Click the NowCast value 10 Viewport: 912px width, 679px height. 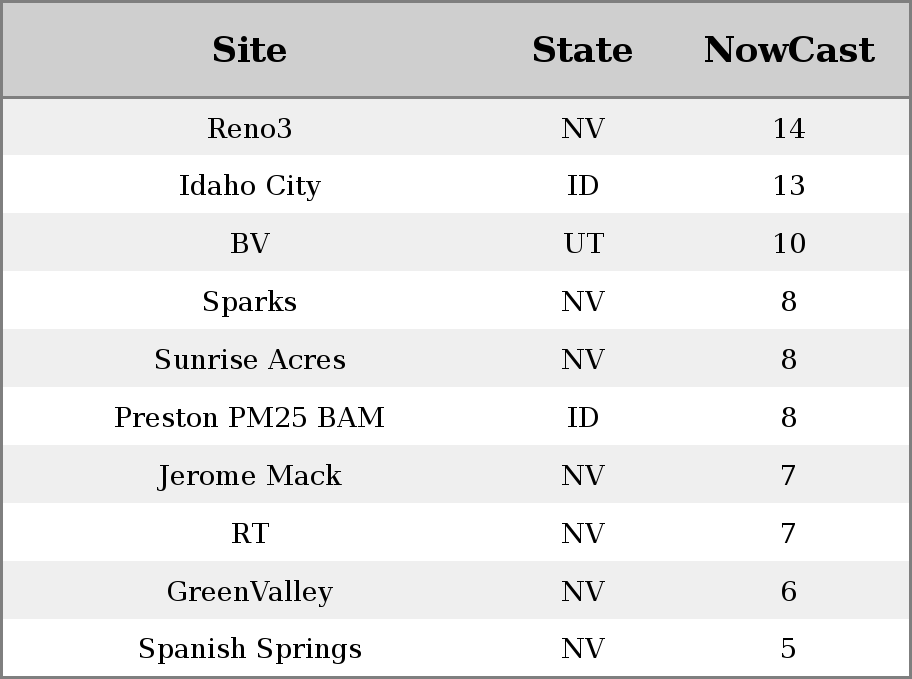pyautogui.click(x=788, y=244)
